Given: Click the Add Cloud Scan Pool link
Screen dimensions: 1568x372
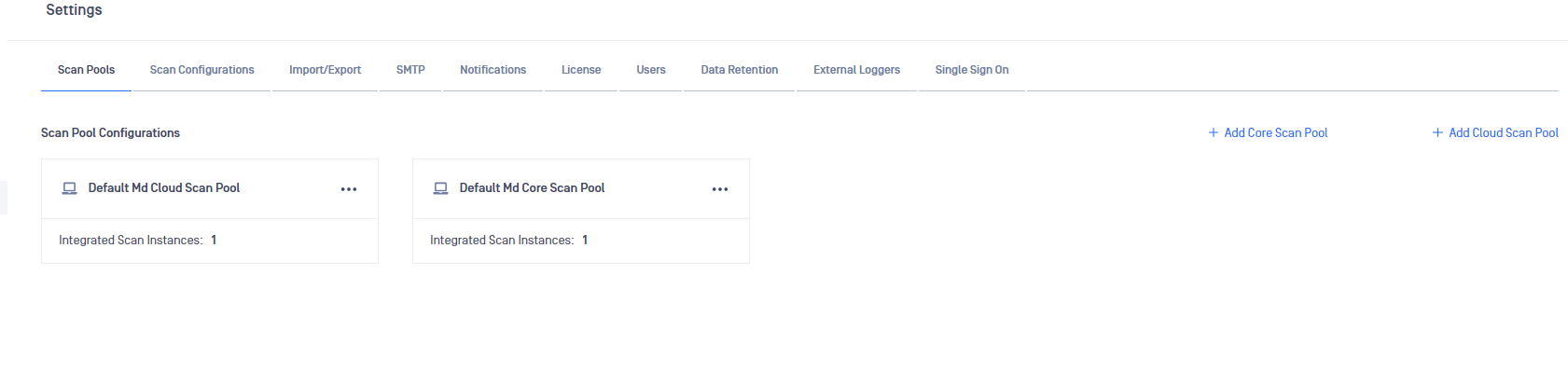Looking at the screenshot, I should [x=1503, y=133].
